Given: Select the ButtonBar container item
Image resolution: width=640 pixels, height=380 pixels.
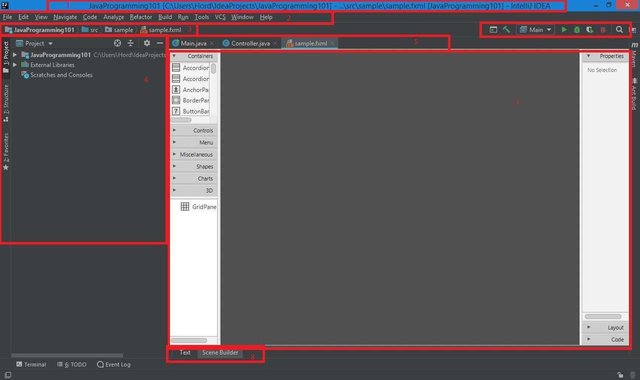Looking at the screenshot, I should tap(191, 111).
